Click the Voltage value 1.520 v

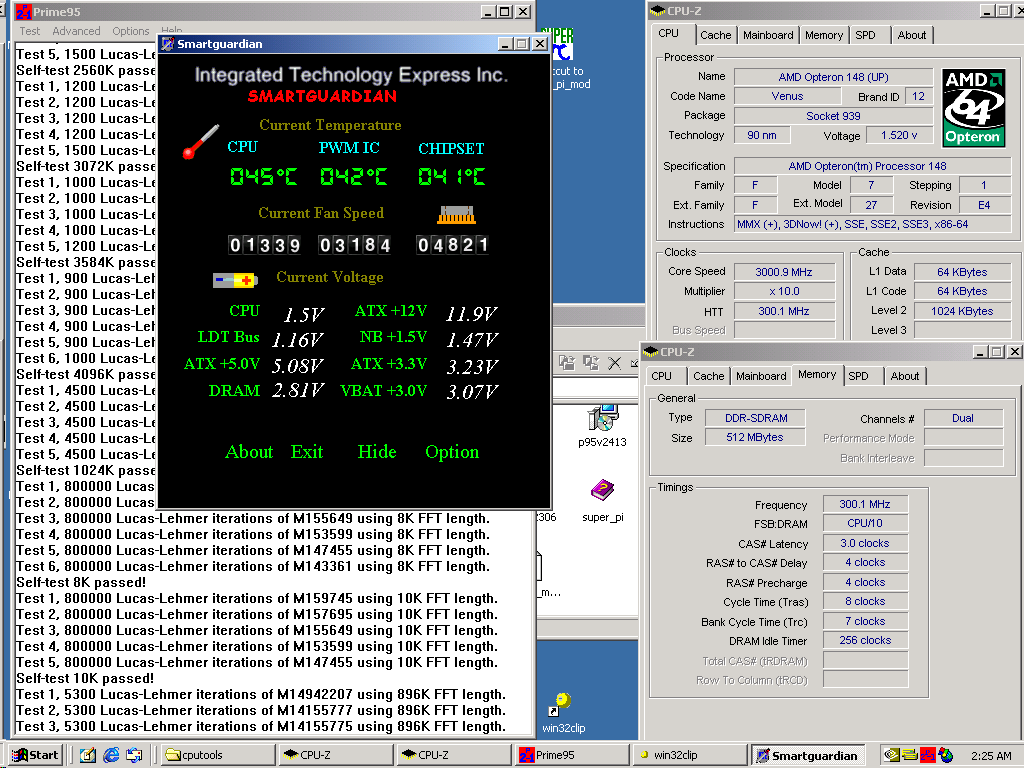899,135
